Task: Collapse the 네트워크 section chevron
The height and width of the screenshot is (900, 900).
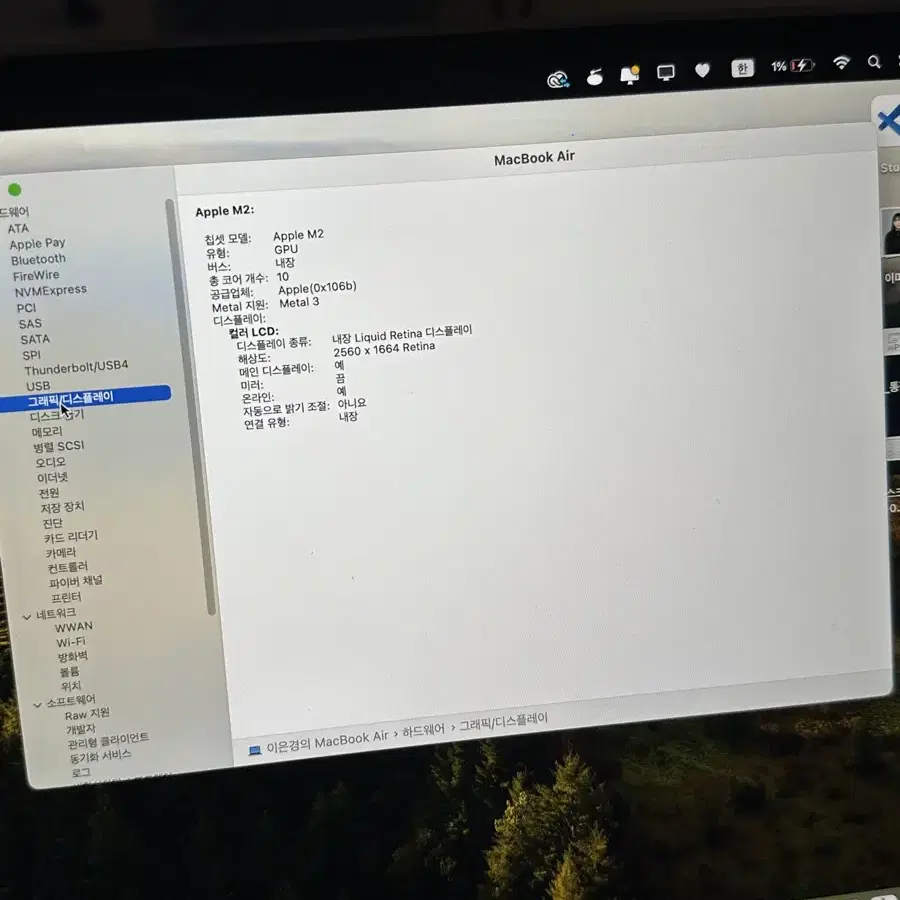Action: (26, 617)
